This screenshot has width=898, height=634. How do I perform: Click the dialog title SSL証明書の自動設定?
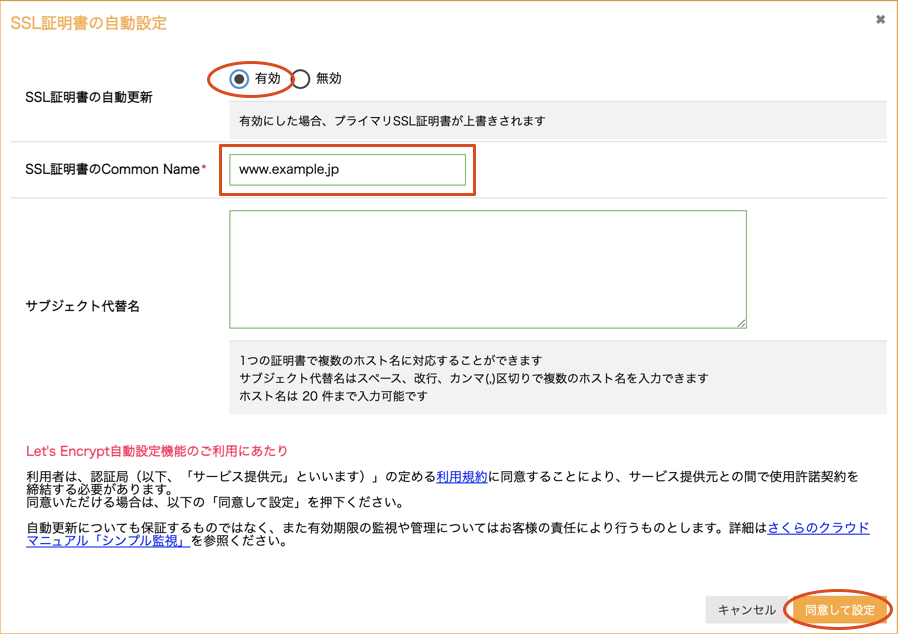[89, 22]
